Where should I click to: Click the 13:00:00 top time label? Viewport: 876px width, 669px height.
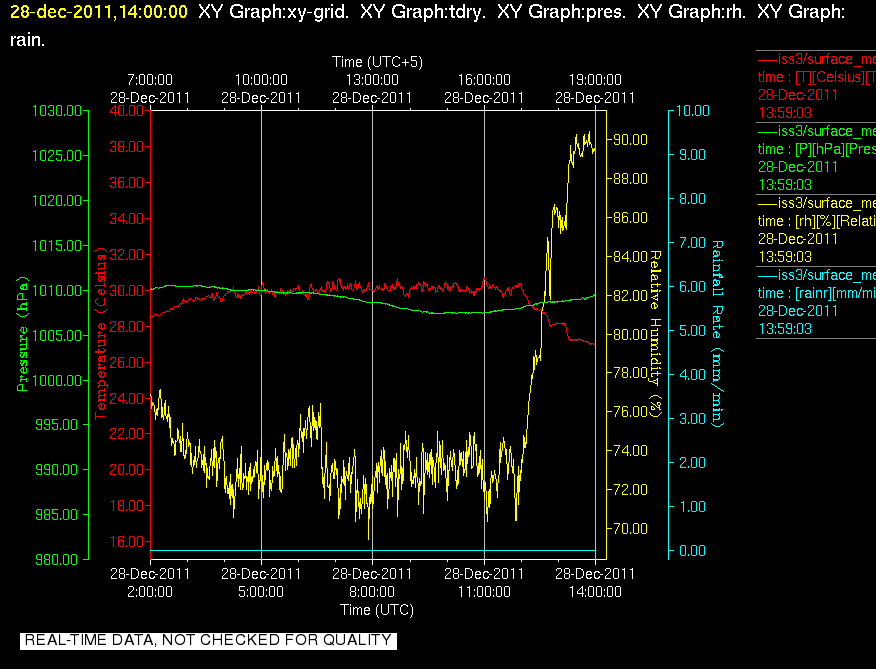click(x=372, y=80)
